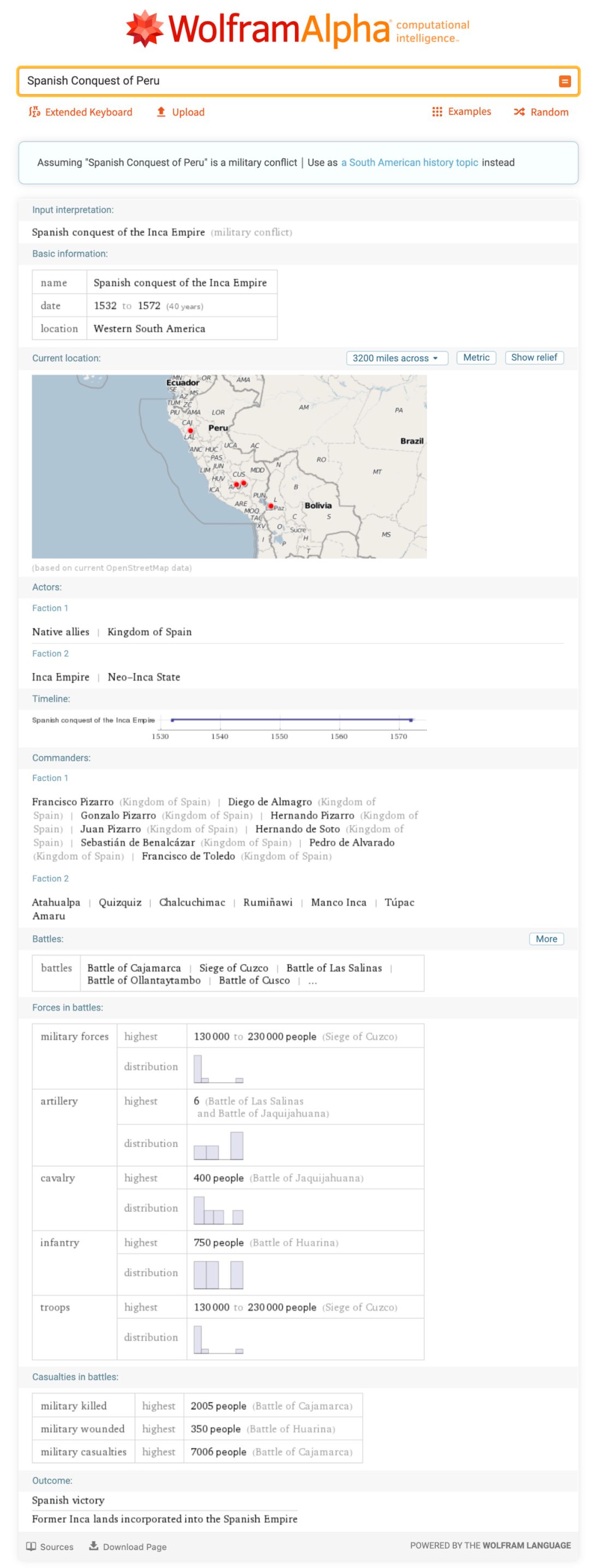
Task: Click '350 people' military wounded value
Action: 215,1428
